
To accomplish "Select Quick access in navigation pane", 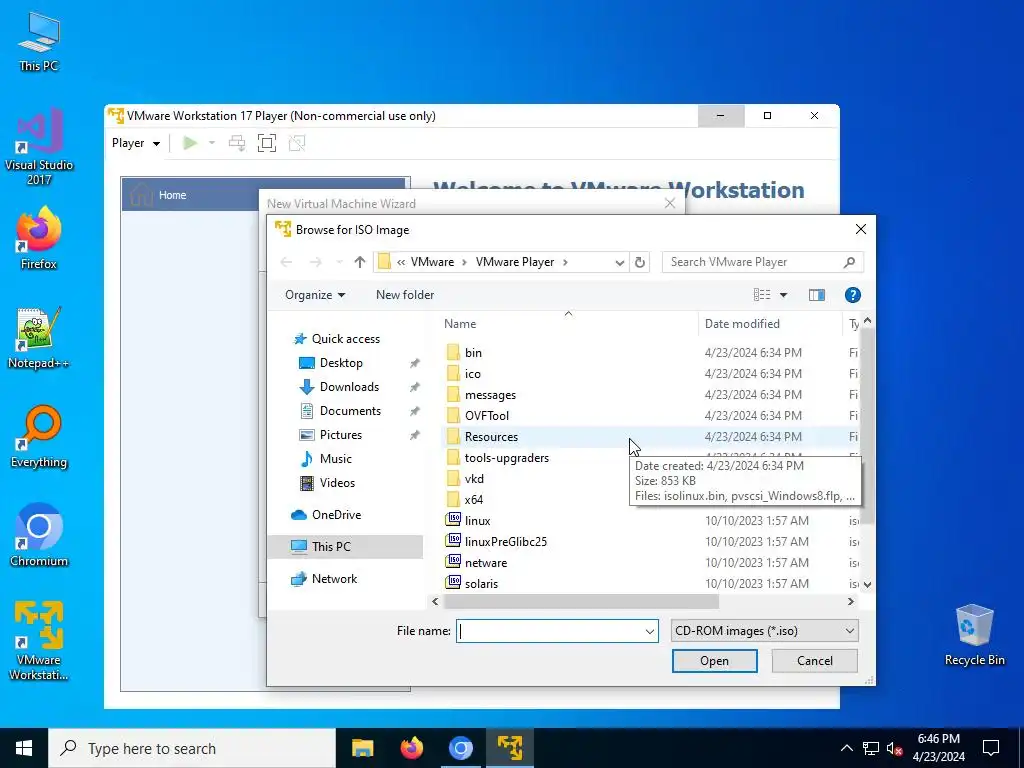I will pos(345,339).
